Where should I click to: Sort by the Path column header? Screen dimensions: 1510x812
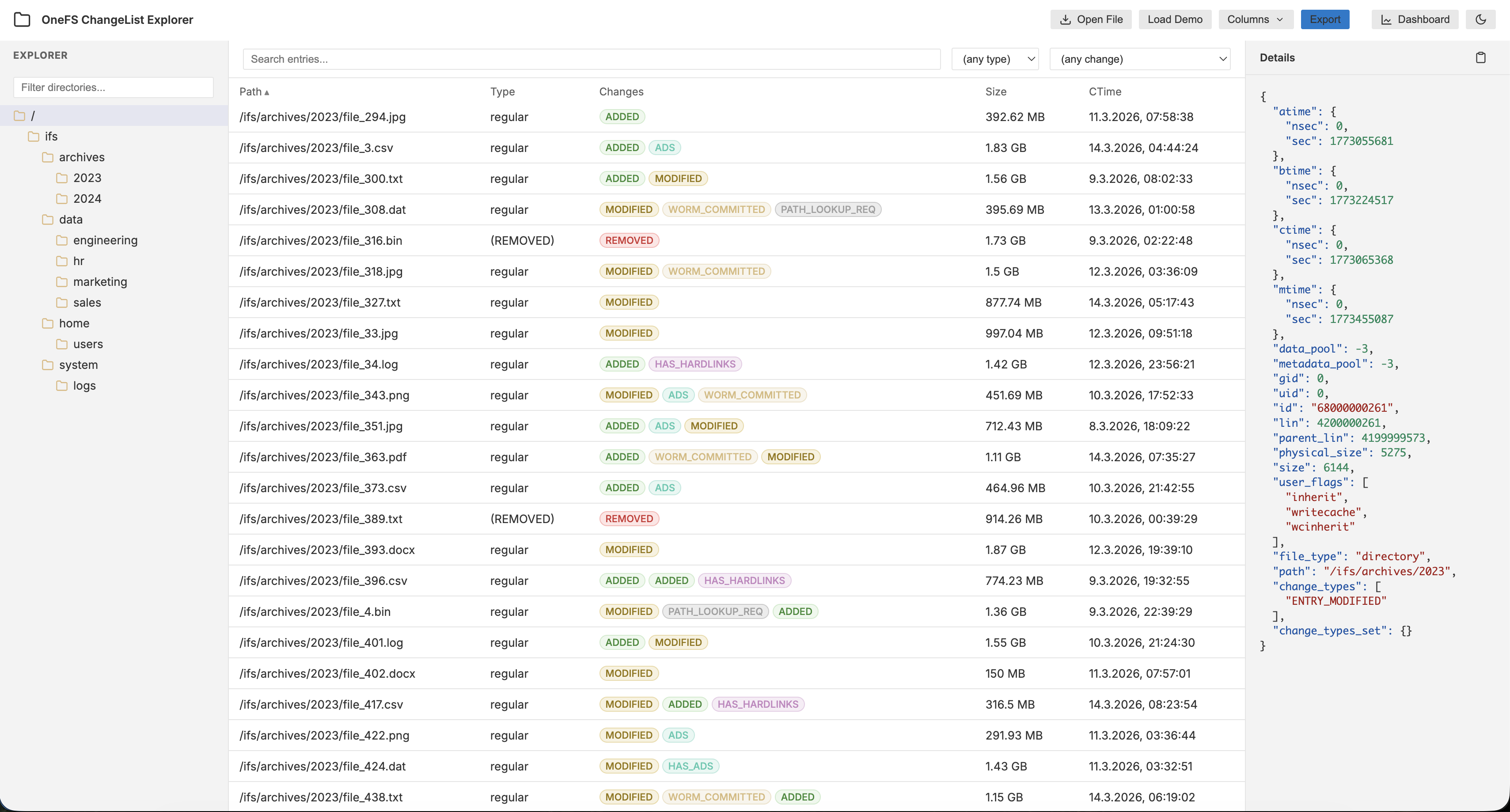coord(251,91)
